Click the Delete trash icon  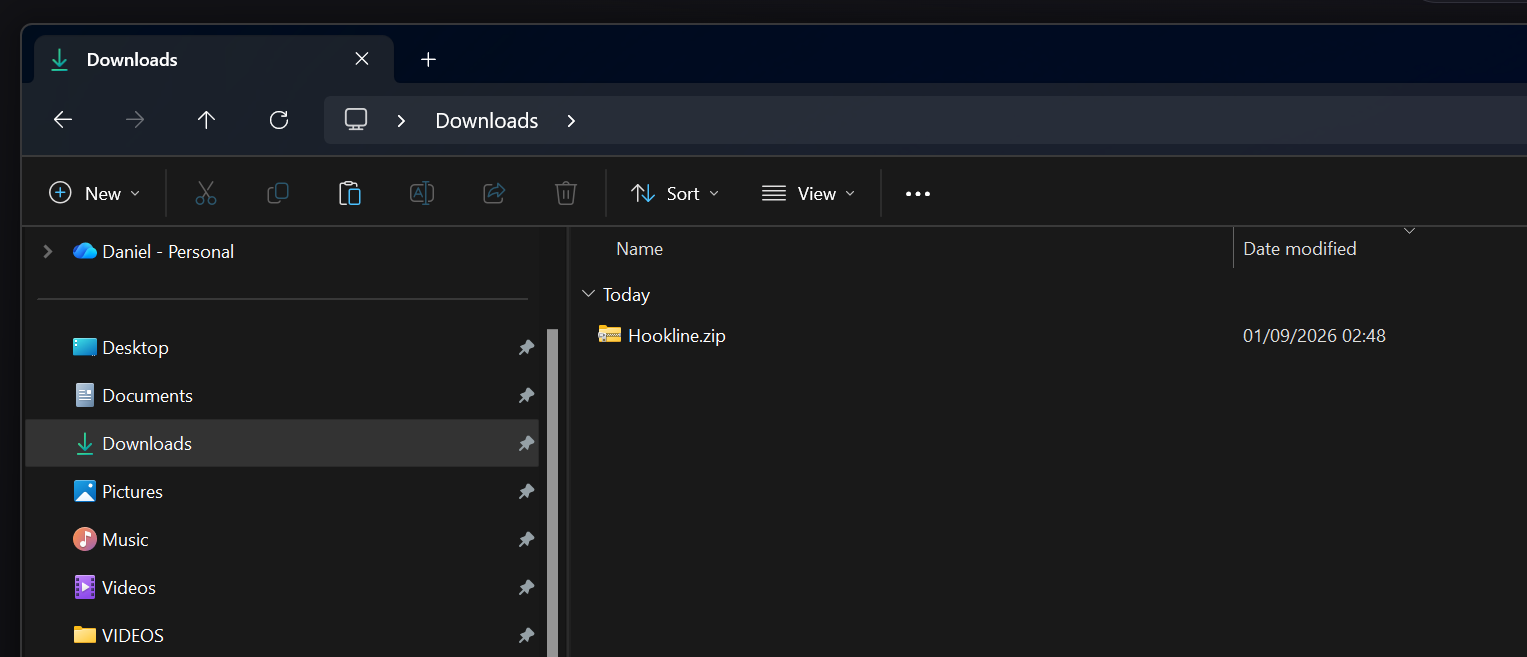[x=566, y=193]
